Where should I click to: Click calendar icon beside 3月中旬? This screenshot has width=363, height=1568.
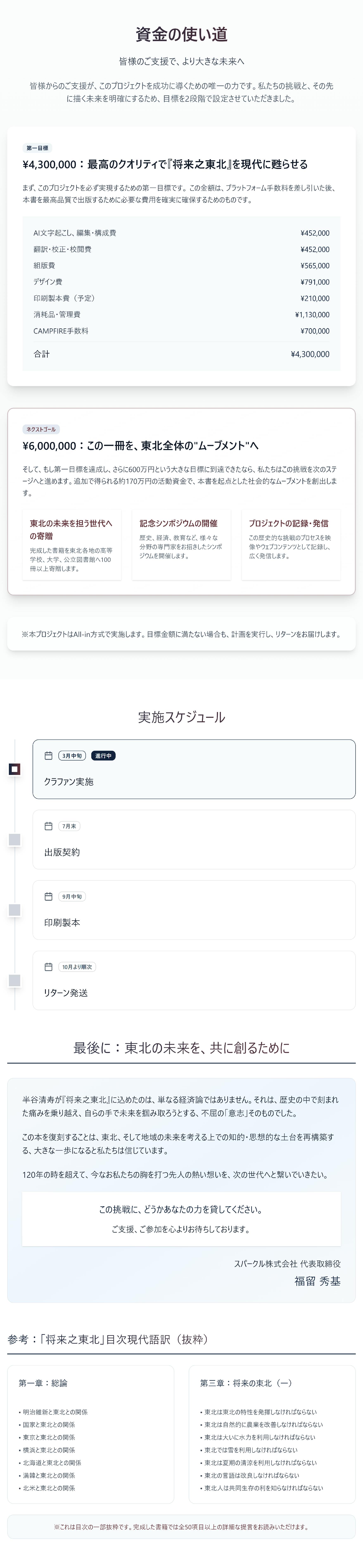49,755
